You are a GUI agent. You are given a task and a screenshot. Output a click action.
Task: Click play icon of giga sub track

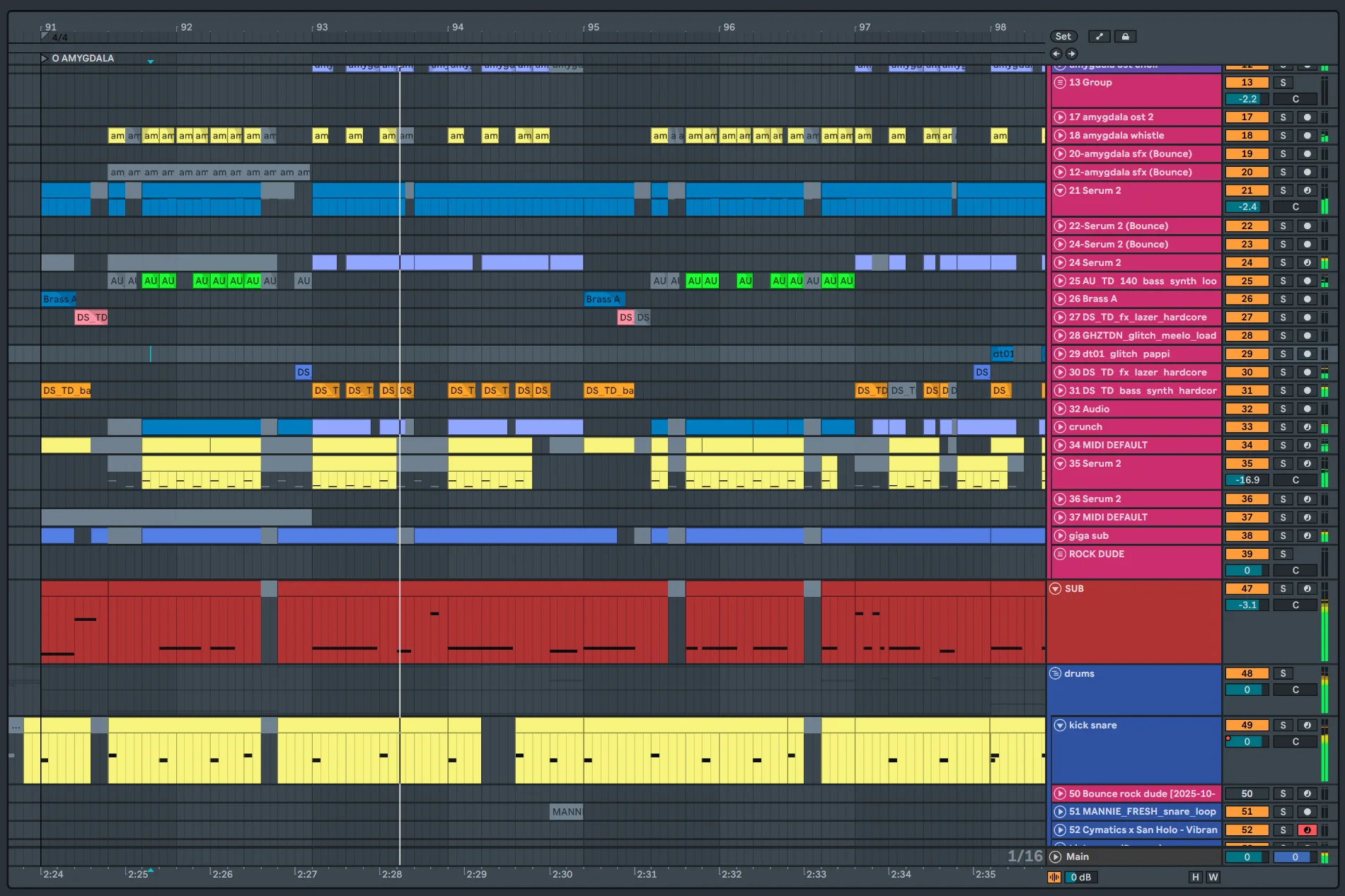point(1060,536)
